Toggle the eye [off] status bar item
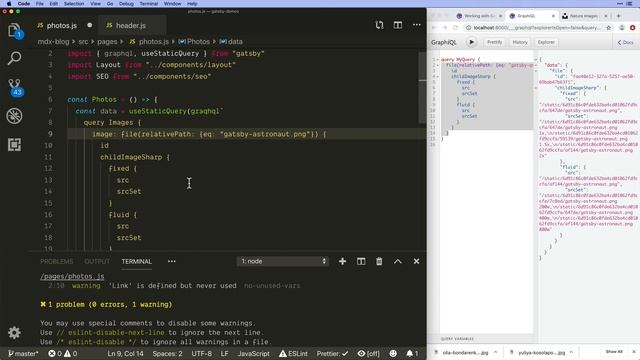 click(x=369, y=353)
